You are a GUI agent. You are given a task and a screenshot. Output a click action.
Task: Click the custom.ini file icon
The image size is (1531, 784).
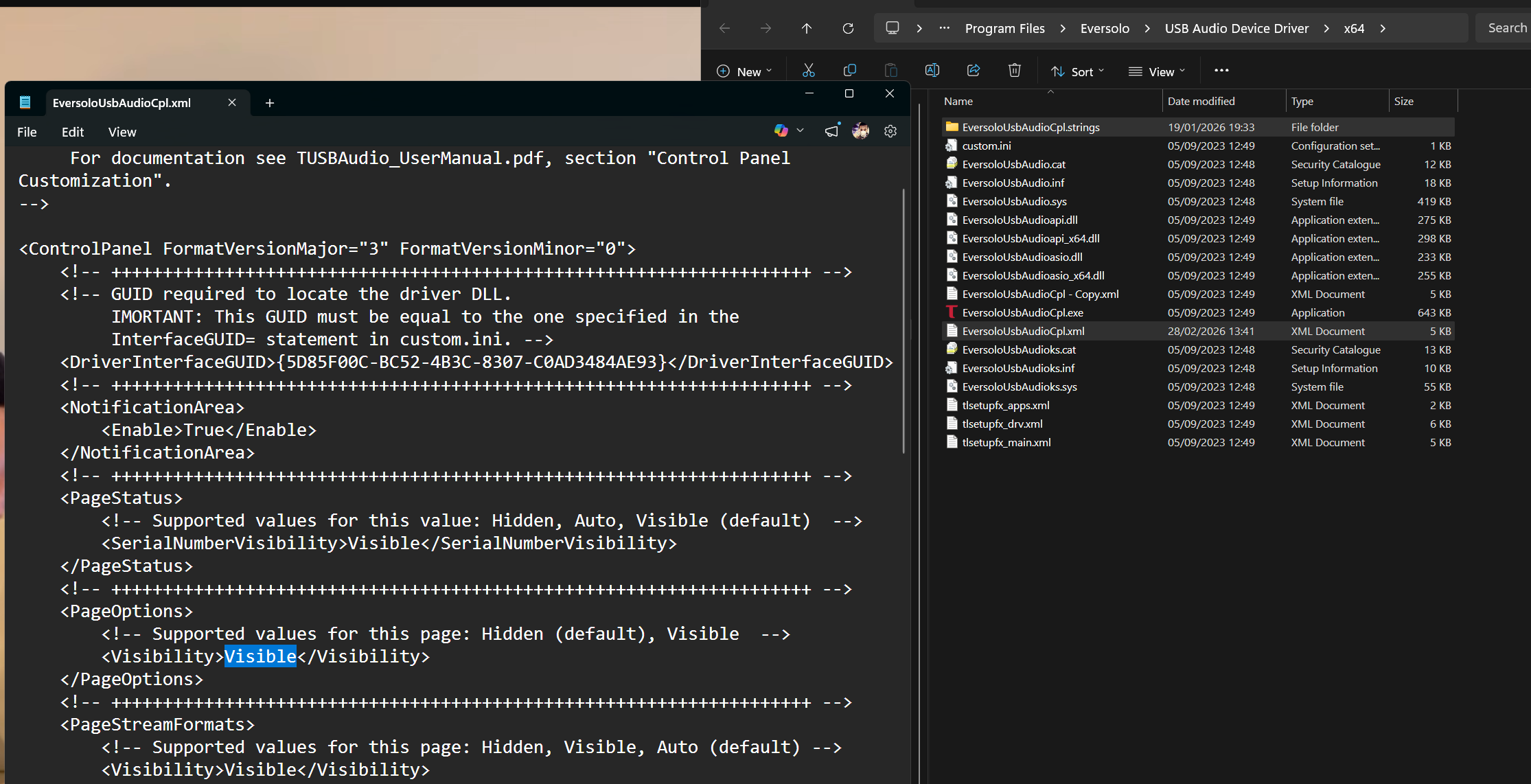[952, 146]
